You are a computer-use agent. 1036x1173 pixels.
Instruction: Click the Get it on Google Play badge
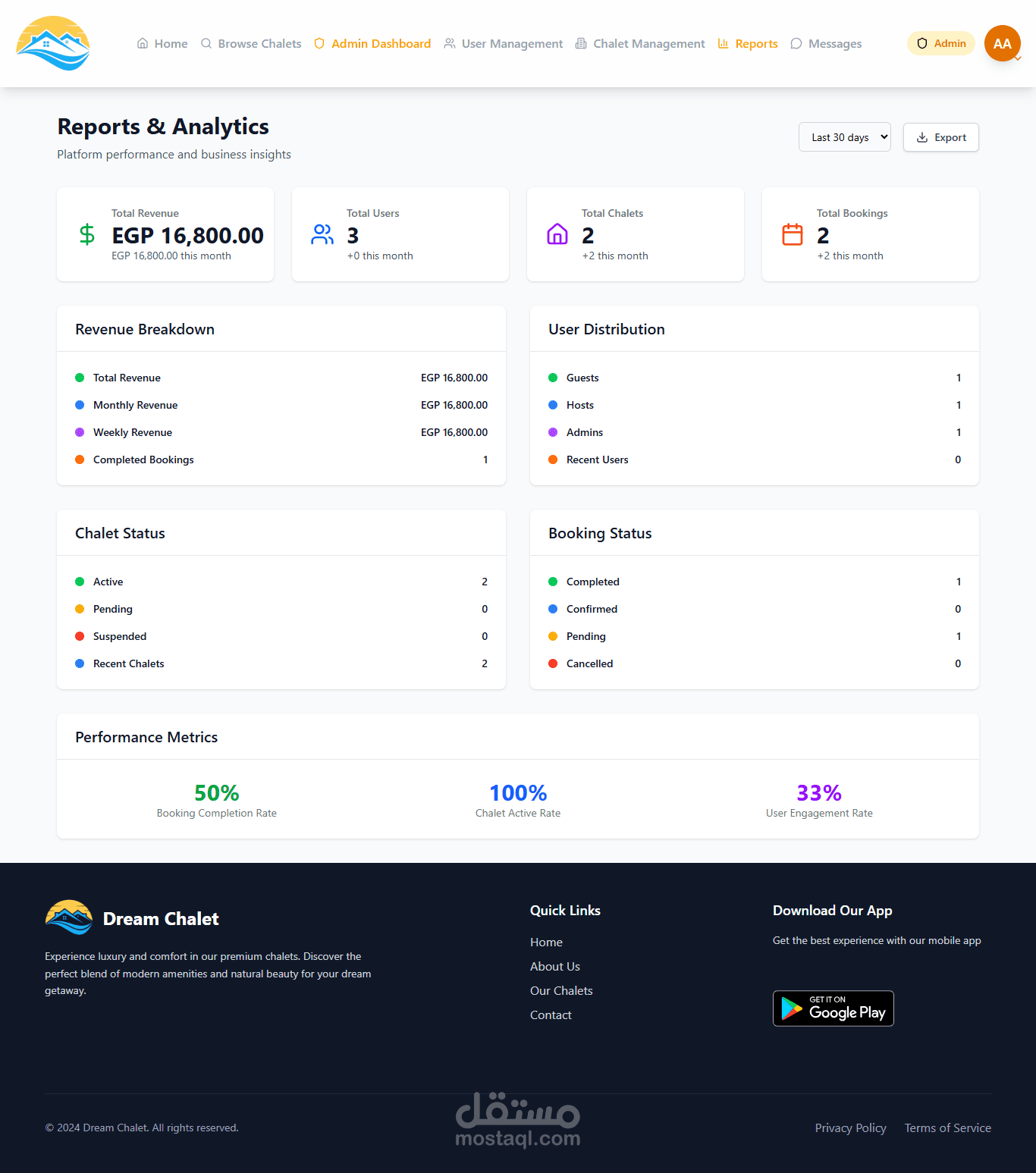click(x=834, y=1008)
